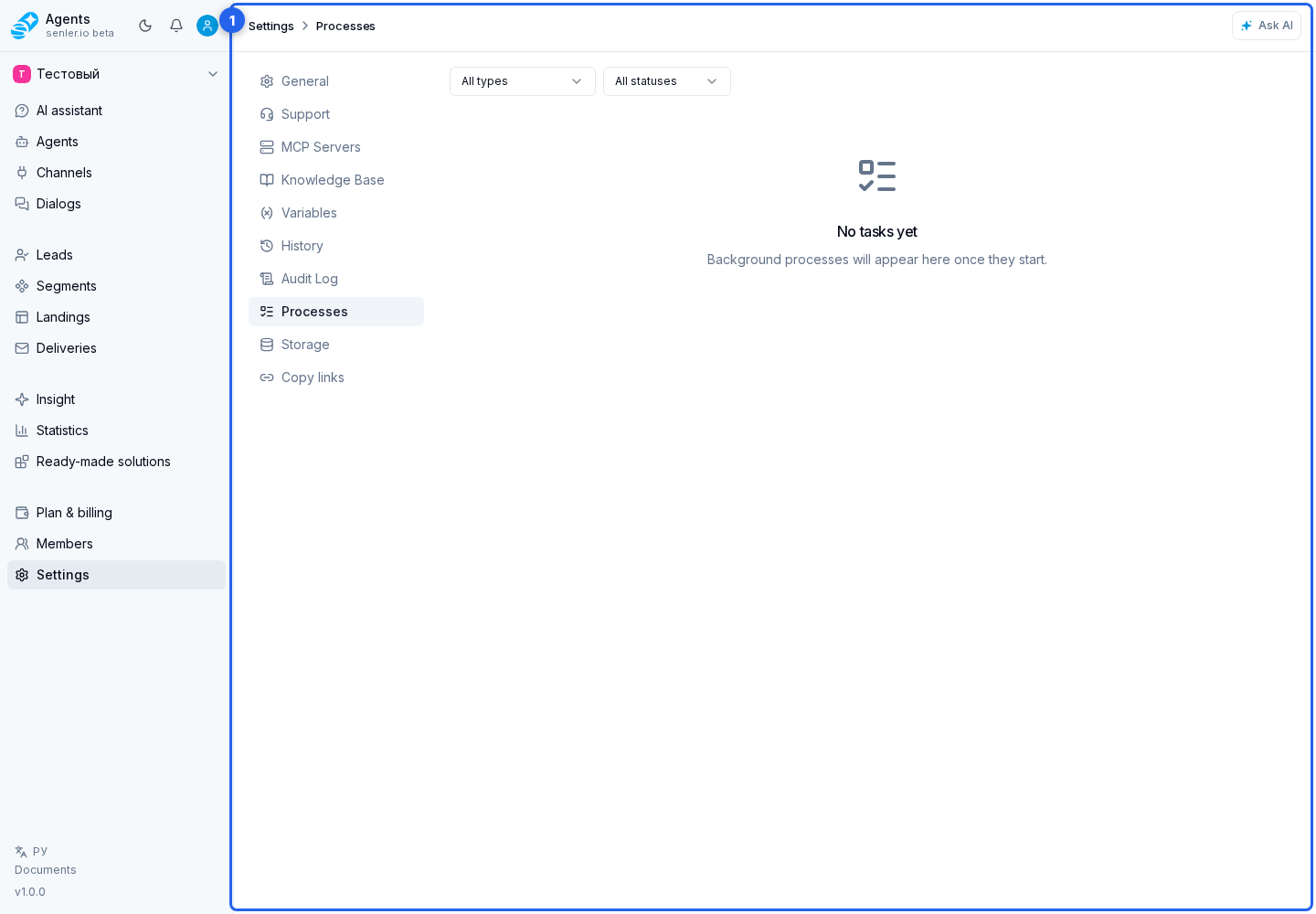Click the Knowledge Base book icon
Viewport: 1316px width, 914px height.
click(267, 180)
